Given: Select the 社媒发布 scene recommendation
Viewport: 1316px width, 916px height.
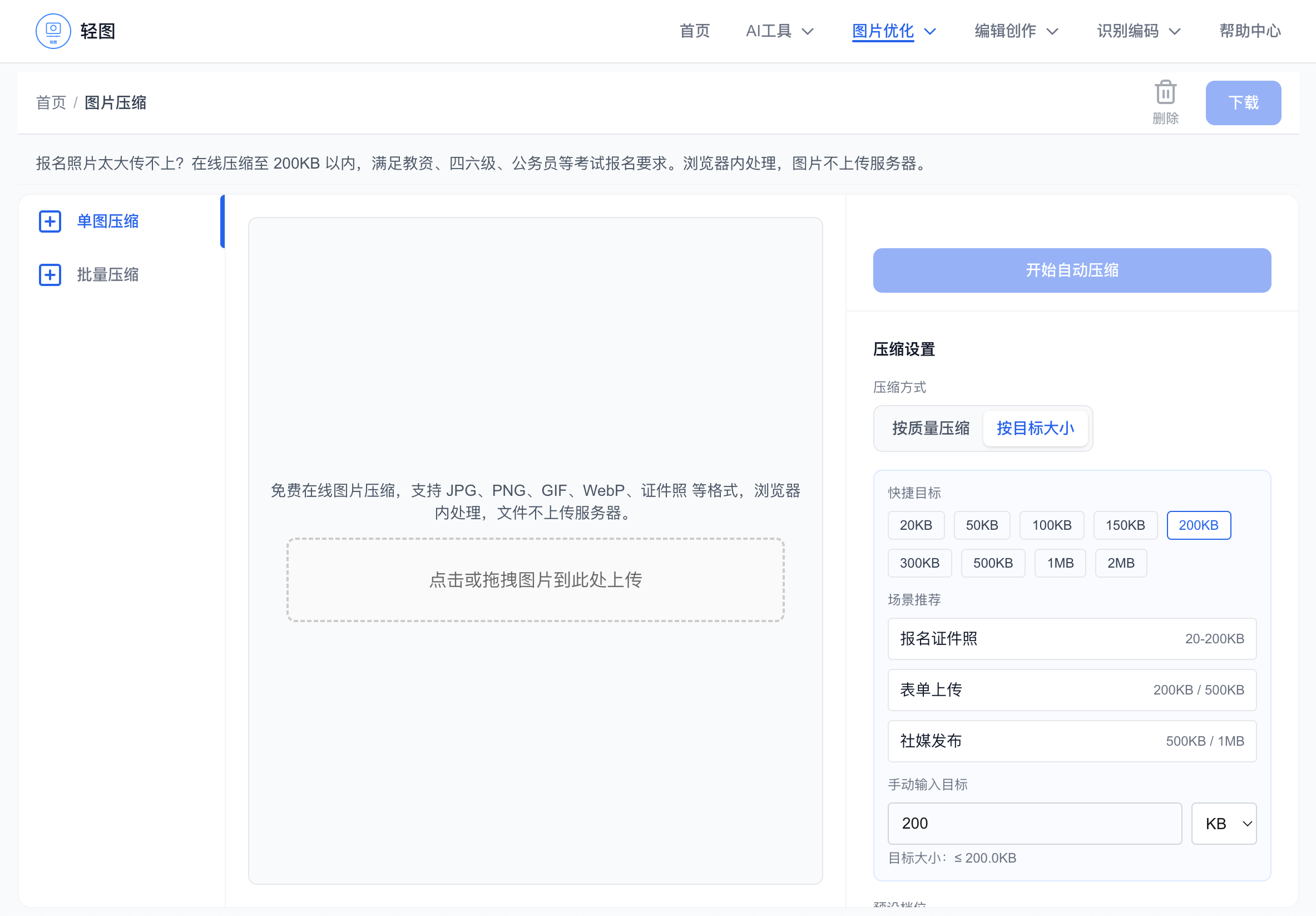Looking at the screenshot, I should [1072, 741].
